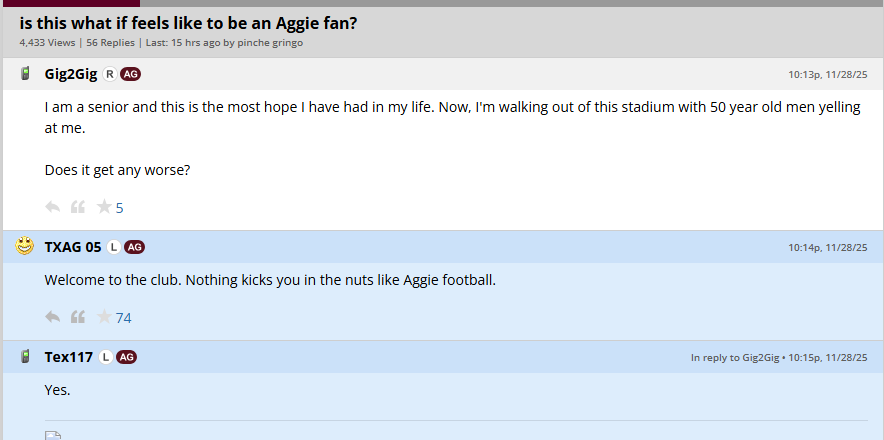Click the R badge next to Gig2Gig
Screen dimensions: 884x440
pos(109,74)
